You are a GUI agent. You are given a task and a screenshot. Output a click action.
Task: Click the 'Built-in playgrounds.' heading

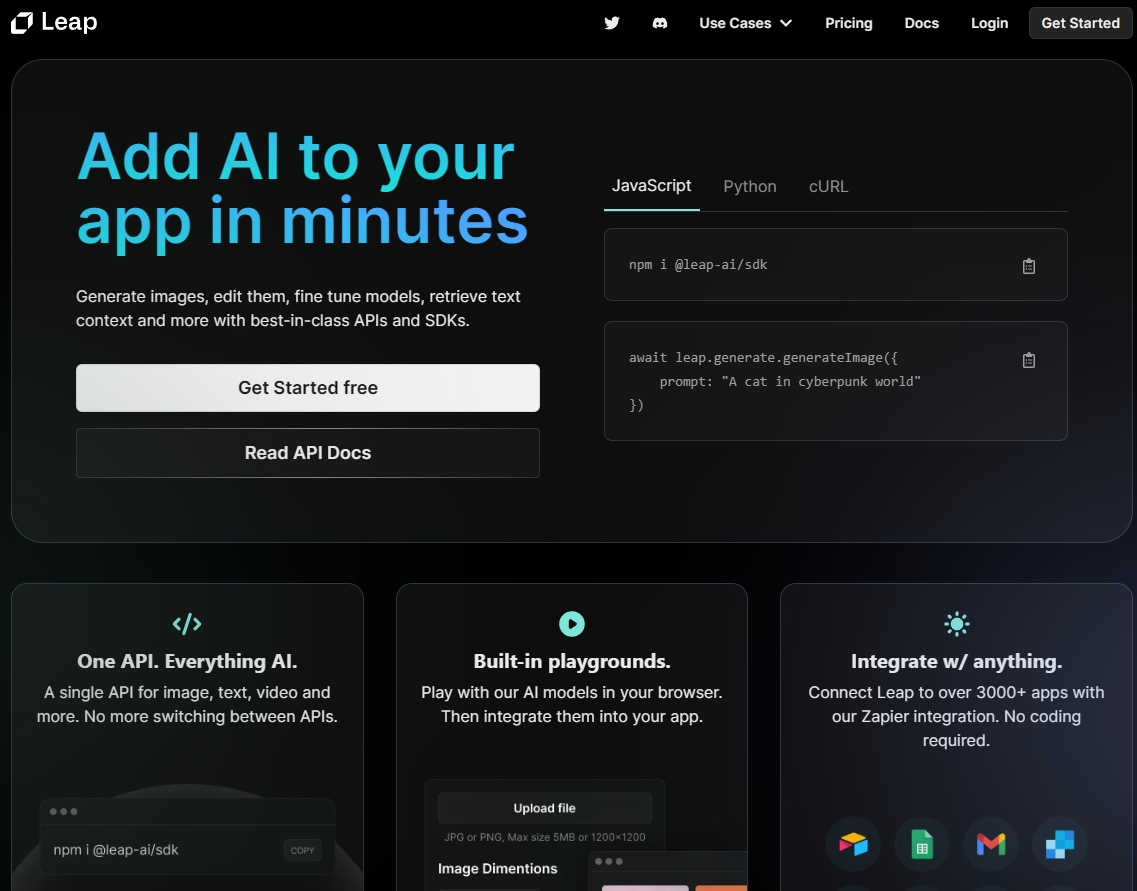[x=572, y=661]
